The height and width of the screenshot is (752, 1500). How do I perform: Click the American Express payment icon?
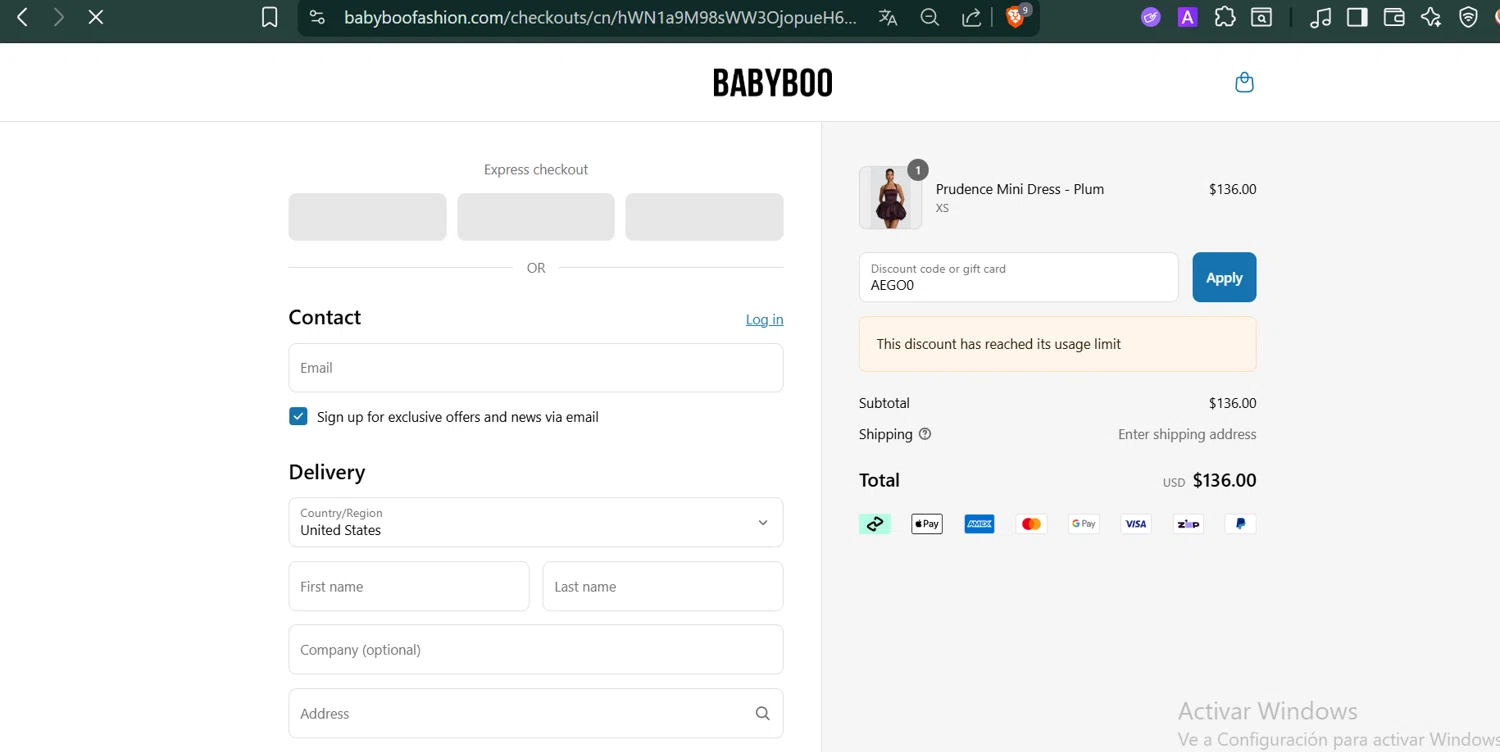click(979, 524)
